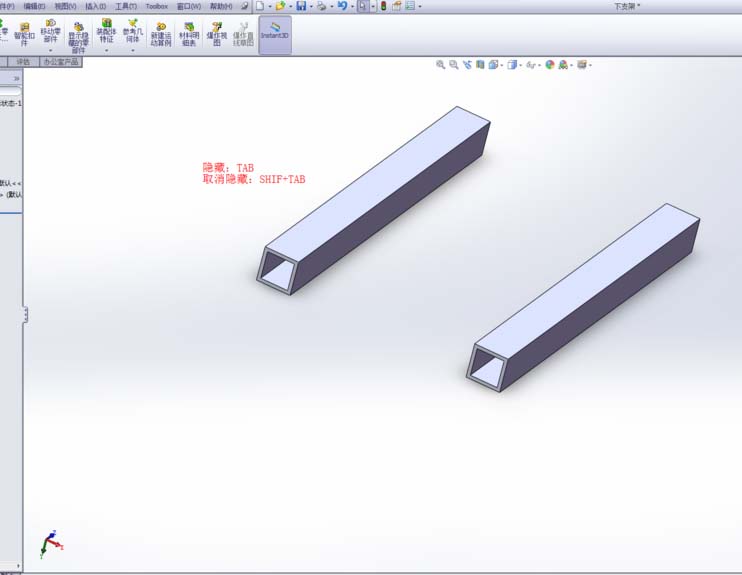
Task: Expand the Undo history dropdown arrow
Action: 353,7
